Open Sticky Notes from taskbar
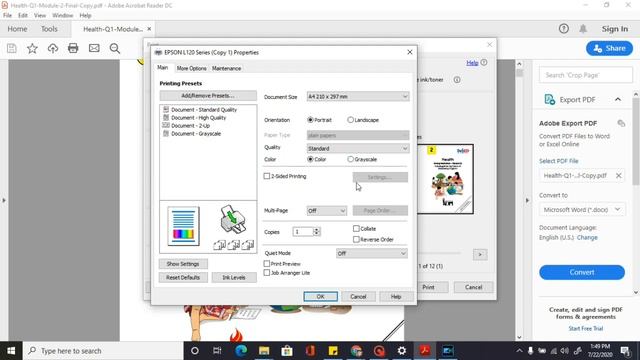The height and width of the screenshot is (360, 640). [333, 351]
